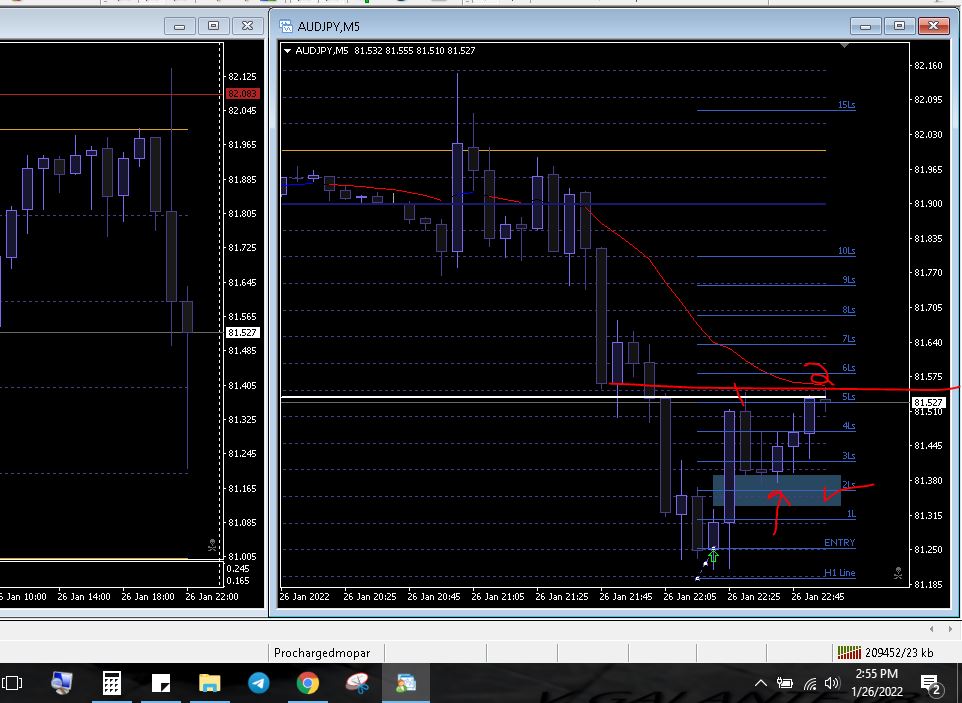Click the Prochargedmopar profile in status bar
The image size is (962, 703).
[322, 653]
